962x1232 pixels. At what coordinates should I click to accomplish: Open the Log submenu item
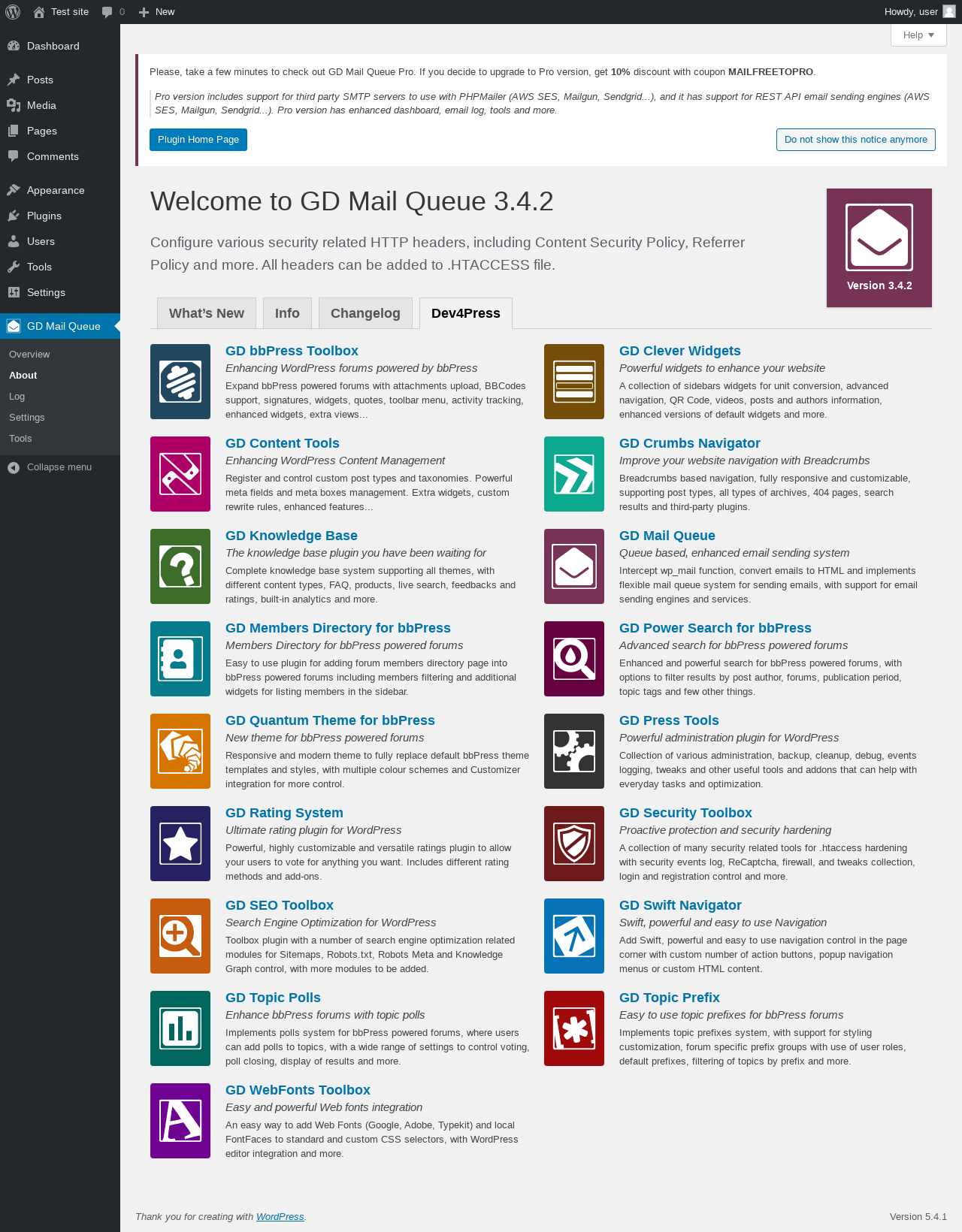60,396
